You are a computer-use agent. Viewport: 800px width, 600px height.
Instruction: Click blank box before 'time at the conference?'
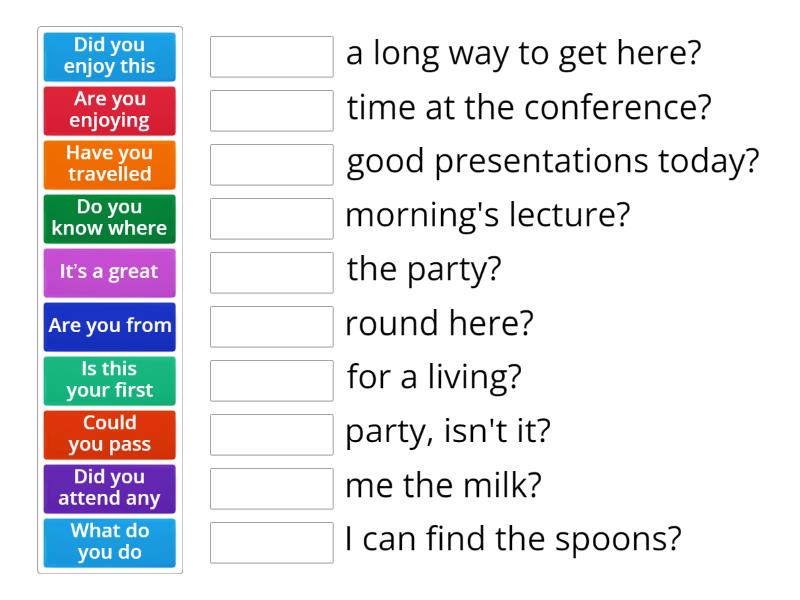click(272, 111)
